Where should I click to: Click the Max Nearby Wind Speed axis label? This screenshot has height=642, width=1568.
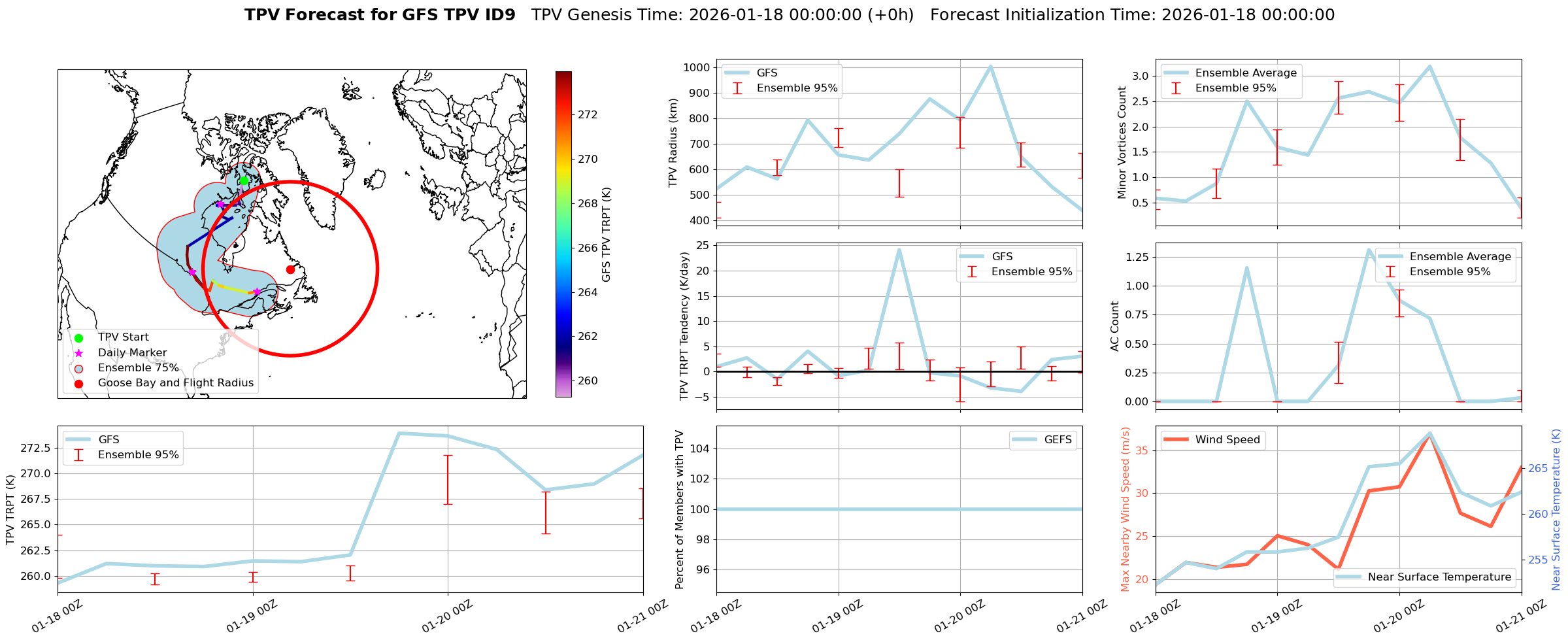pos(1125,509)
